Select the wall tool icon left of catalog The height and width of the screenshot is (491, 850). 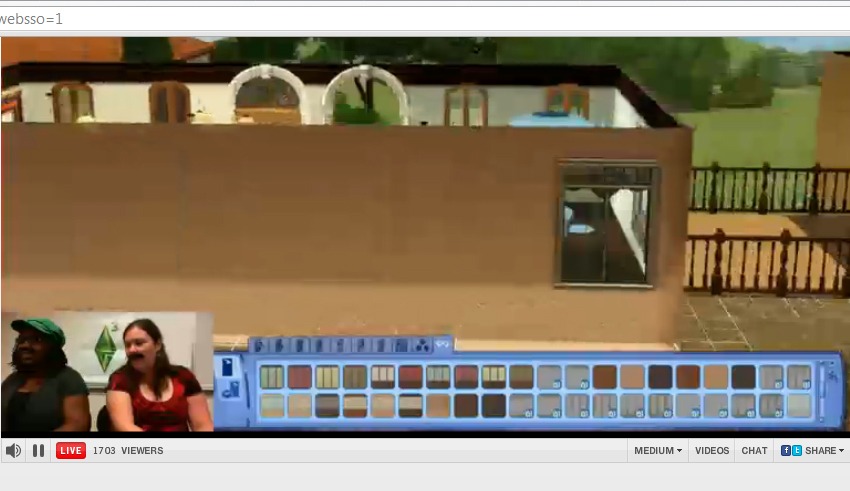(x=228, y=367)
